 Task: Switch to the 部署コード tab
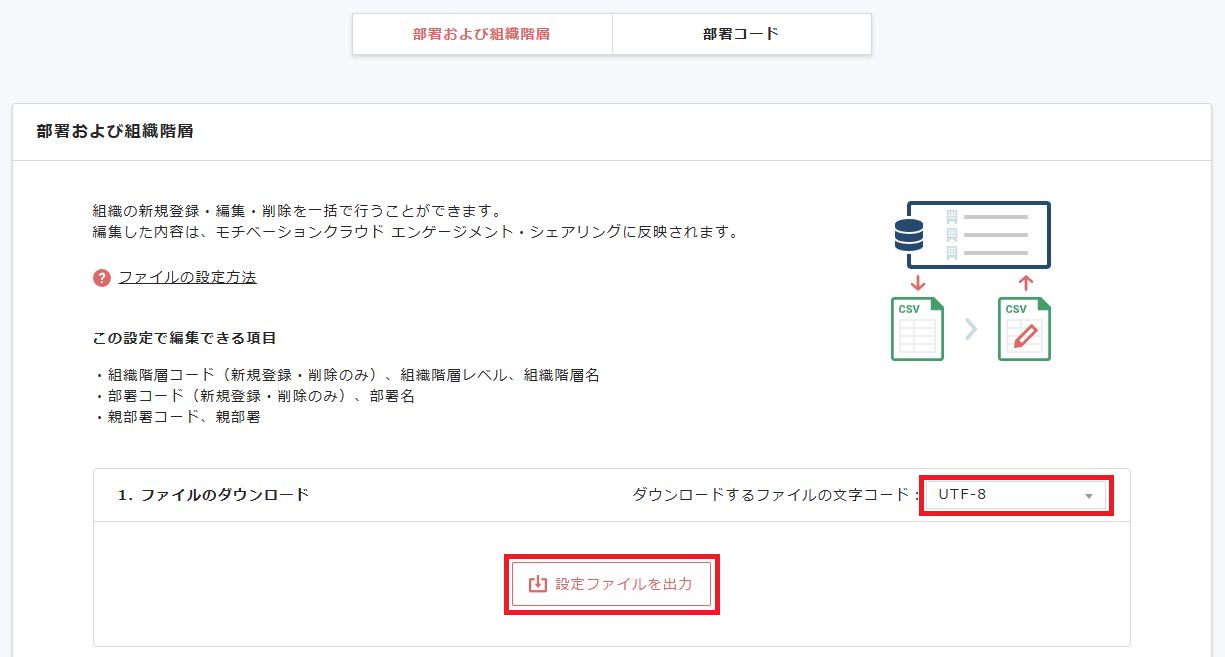pos(741,33)
